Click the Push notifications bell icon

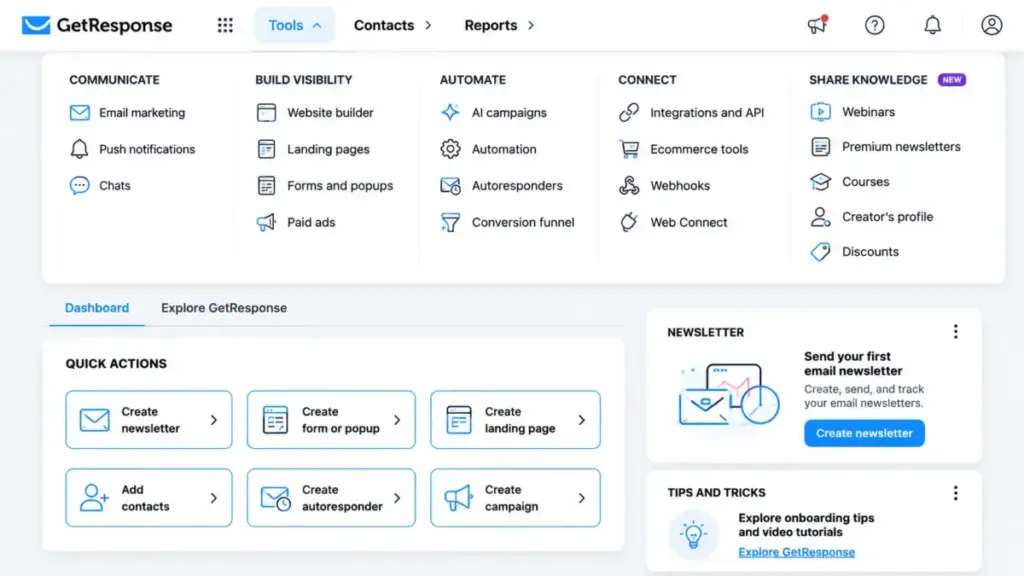click(x=80, y=149)
